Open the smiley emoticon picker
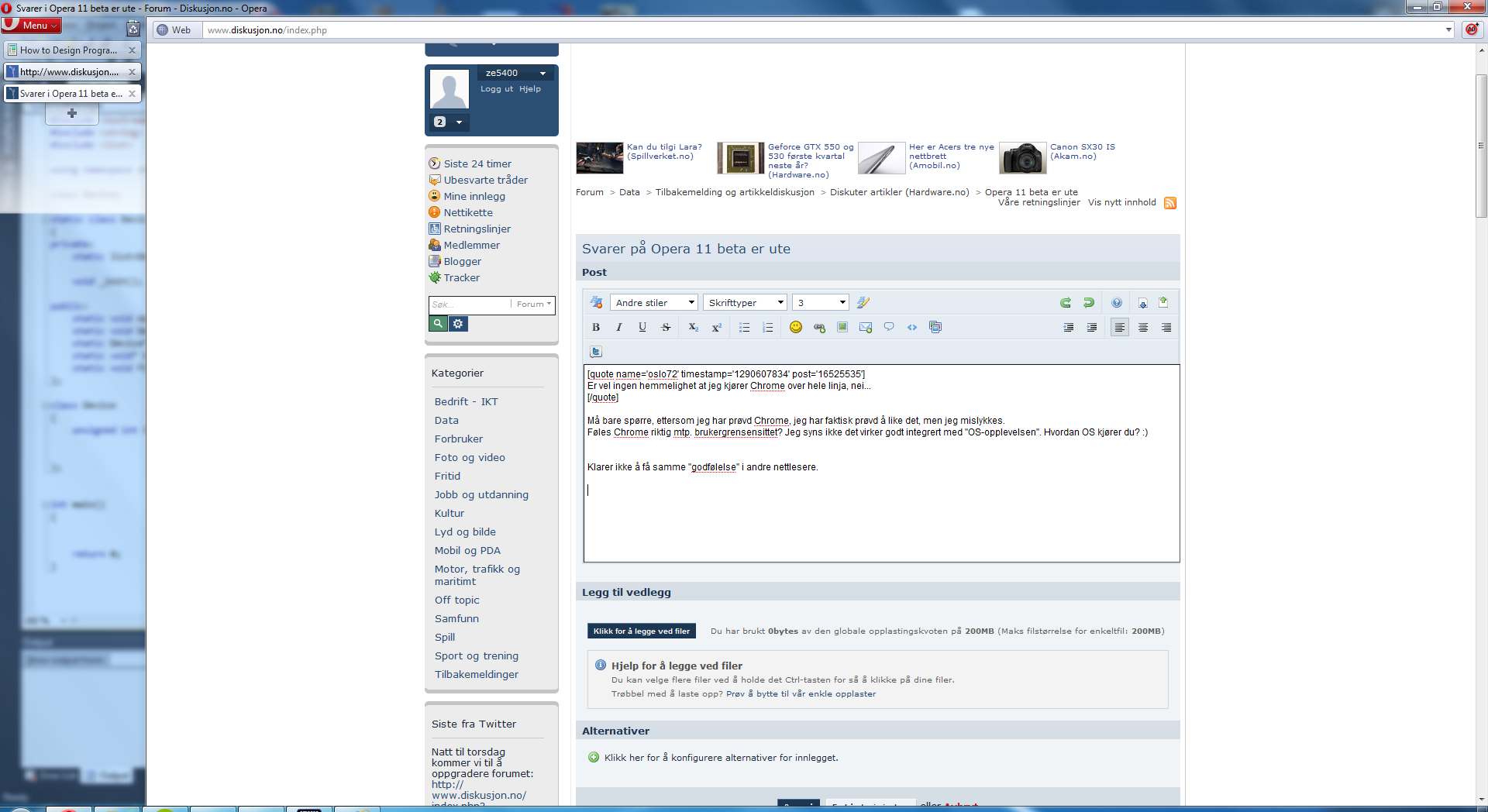 click(796, 327)
